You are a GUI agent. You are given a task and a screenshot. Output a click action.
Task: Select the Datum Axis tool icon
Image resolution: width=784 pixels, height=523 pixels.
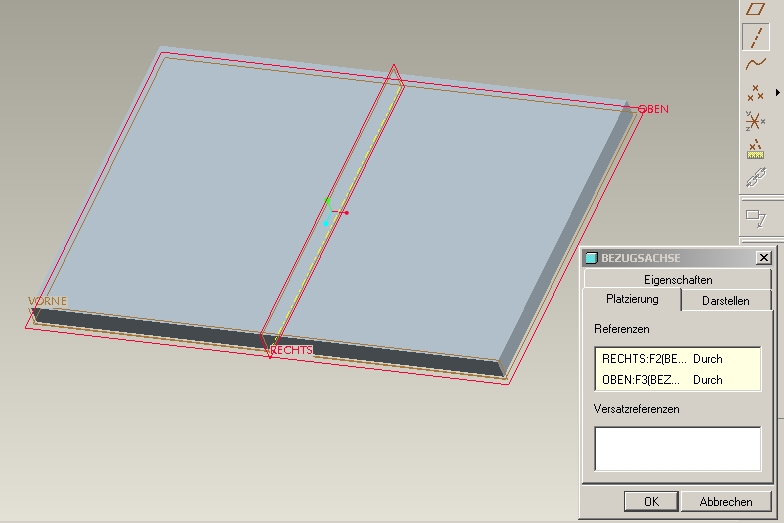[756, 37]
